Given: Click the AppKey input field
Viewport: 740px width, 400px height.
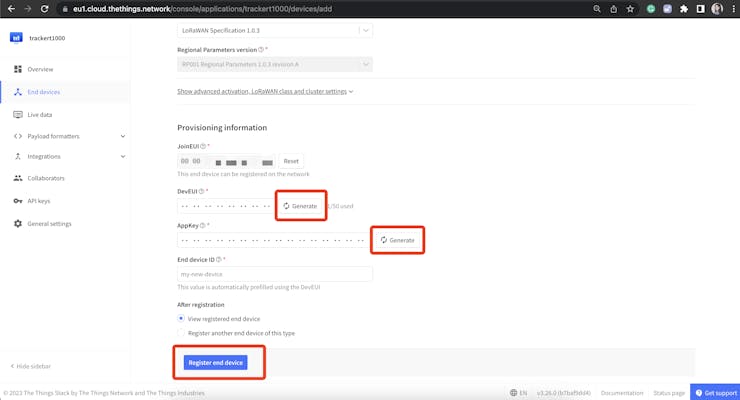Looking at the screenshot, I should point(275,240).
